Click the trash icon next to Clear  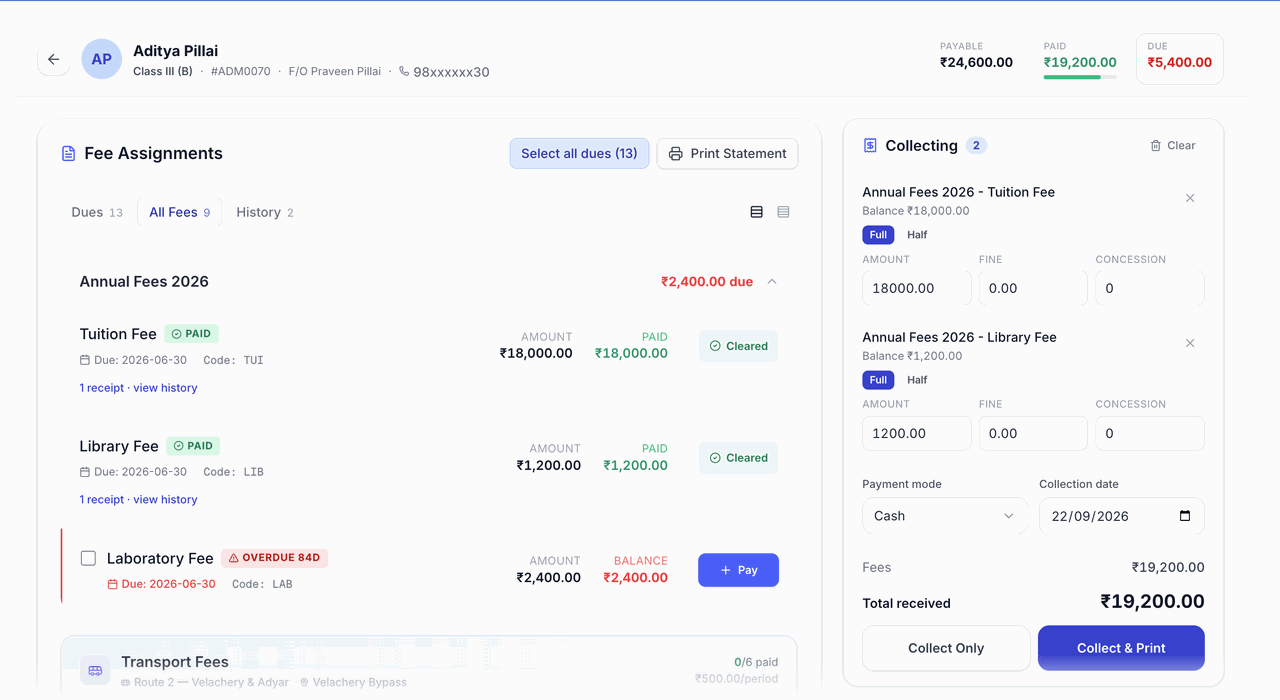1156,145
